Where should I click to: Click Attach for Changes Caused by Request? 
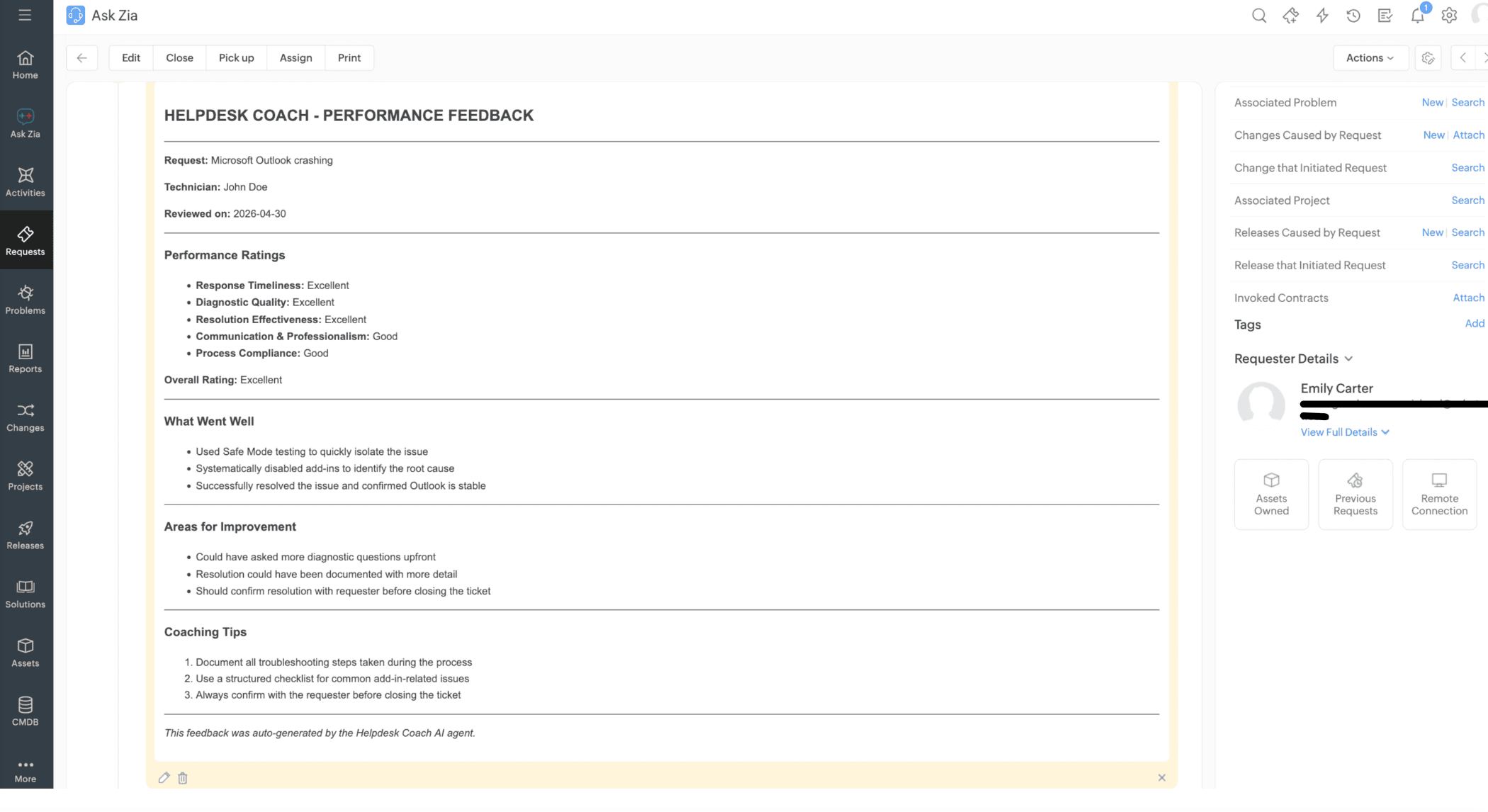[x=1468, y=135]
